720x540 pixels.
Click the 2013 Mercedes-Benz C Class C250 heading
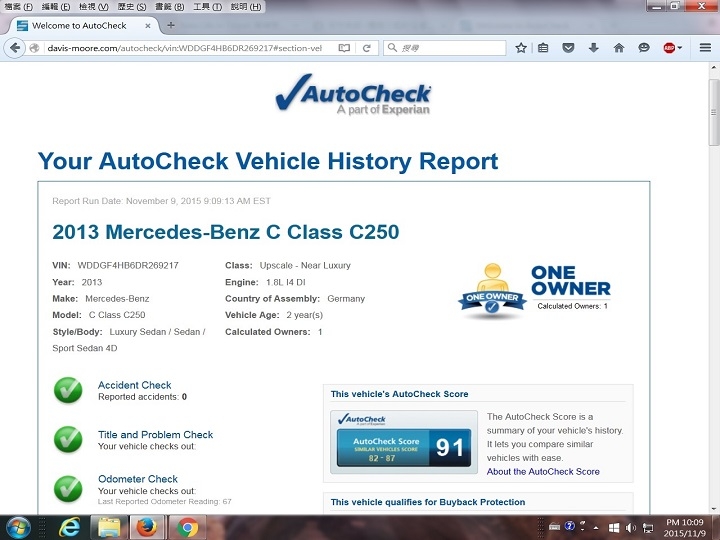click(225, 232)
